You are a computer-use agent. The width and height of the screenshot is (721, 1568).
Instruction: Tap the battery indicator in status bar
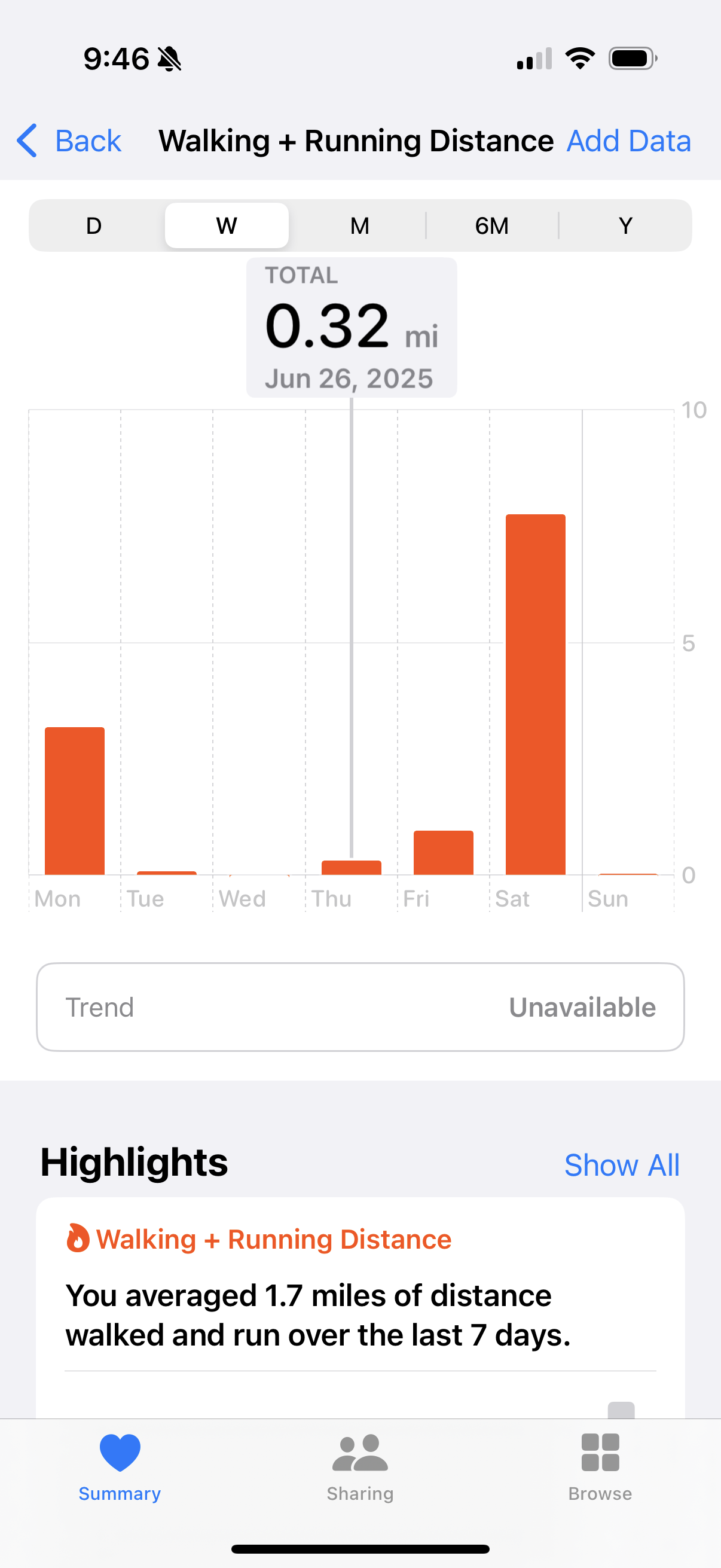tap(633, 59)
